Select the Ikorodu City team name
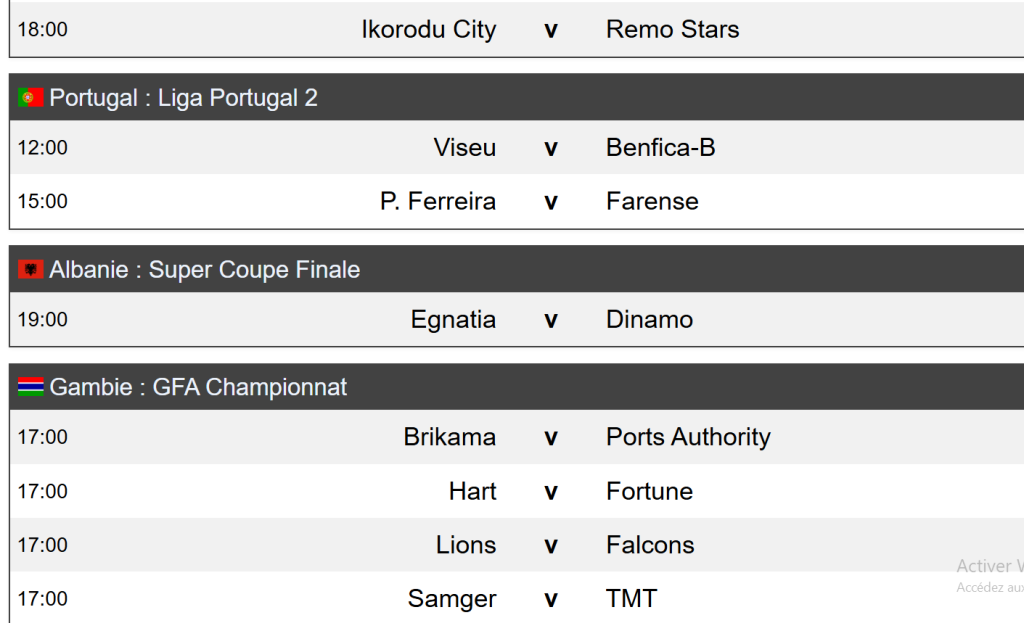Screen dimensions: 1024x623 point(428,30)
